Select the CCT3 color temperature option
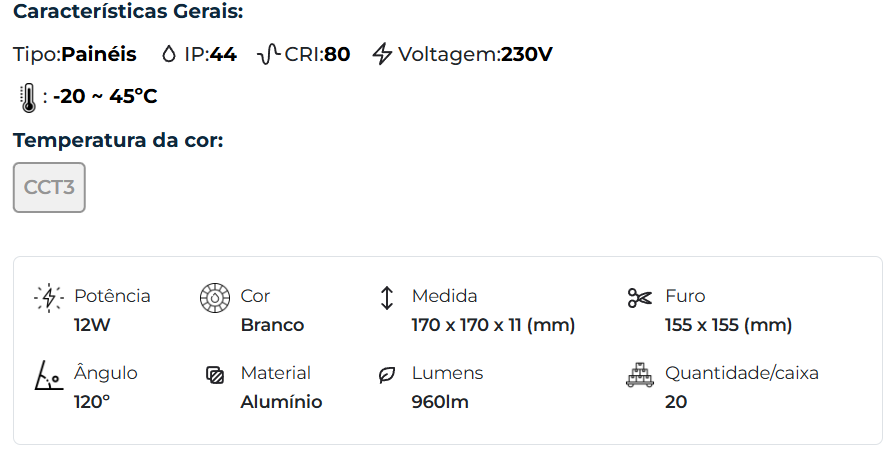This screenshot has width=895, height=452. [49, 187]
